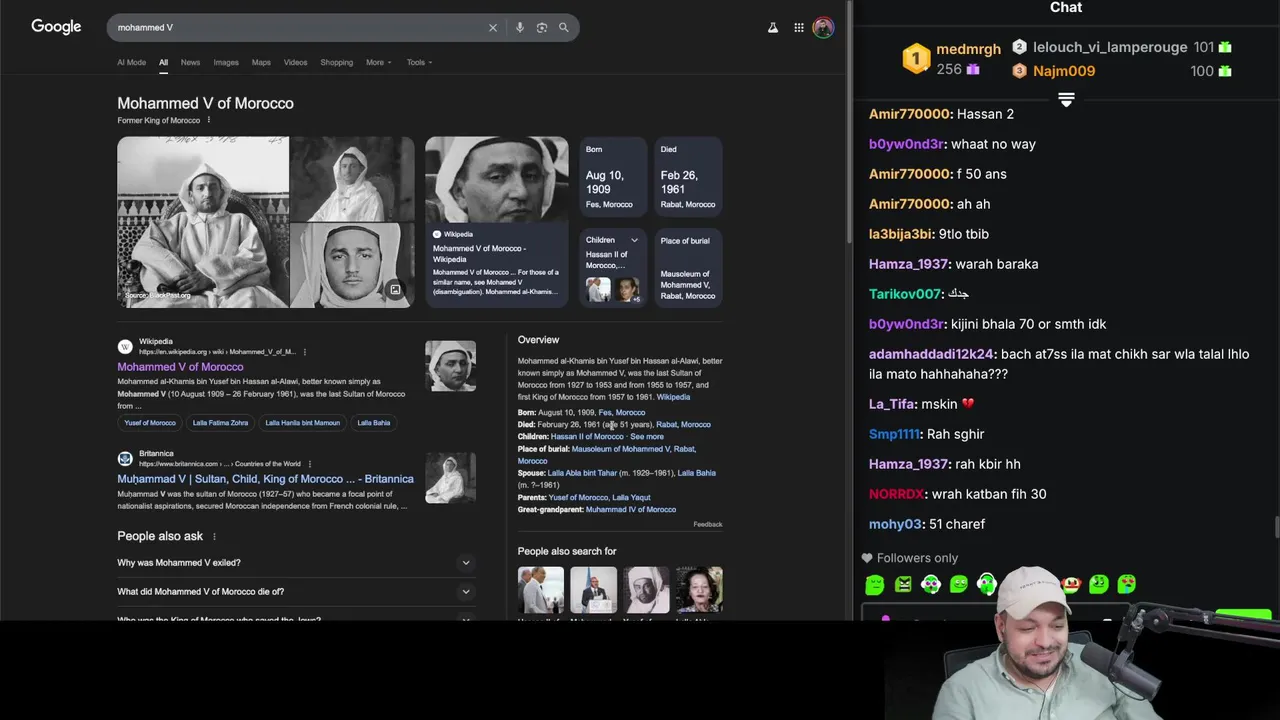Open Google Lens image search icon
Viewport: 1280px width, 720px height.
pos(541,28)
